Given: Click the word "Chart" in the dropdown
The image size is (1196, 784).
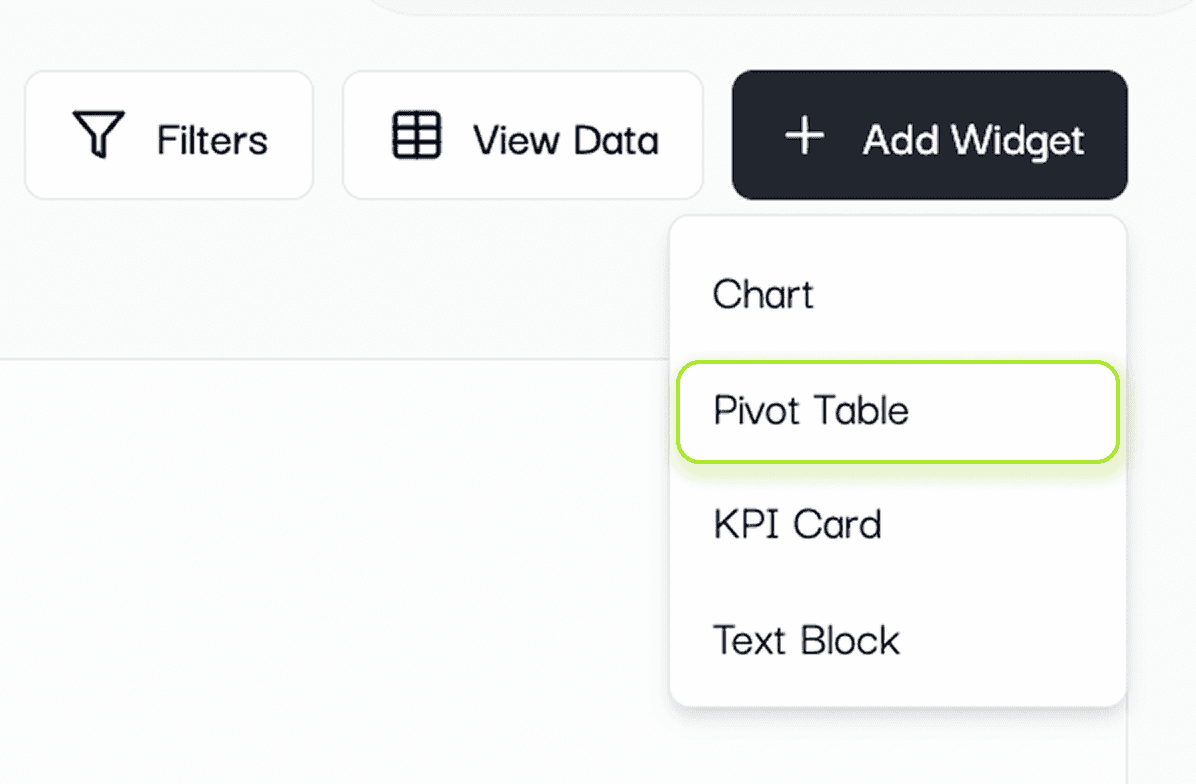Looking at the screenshot, I should tap(763, 295).
